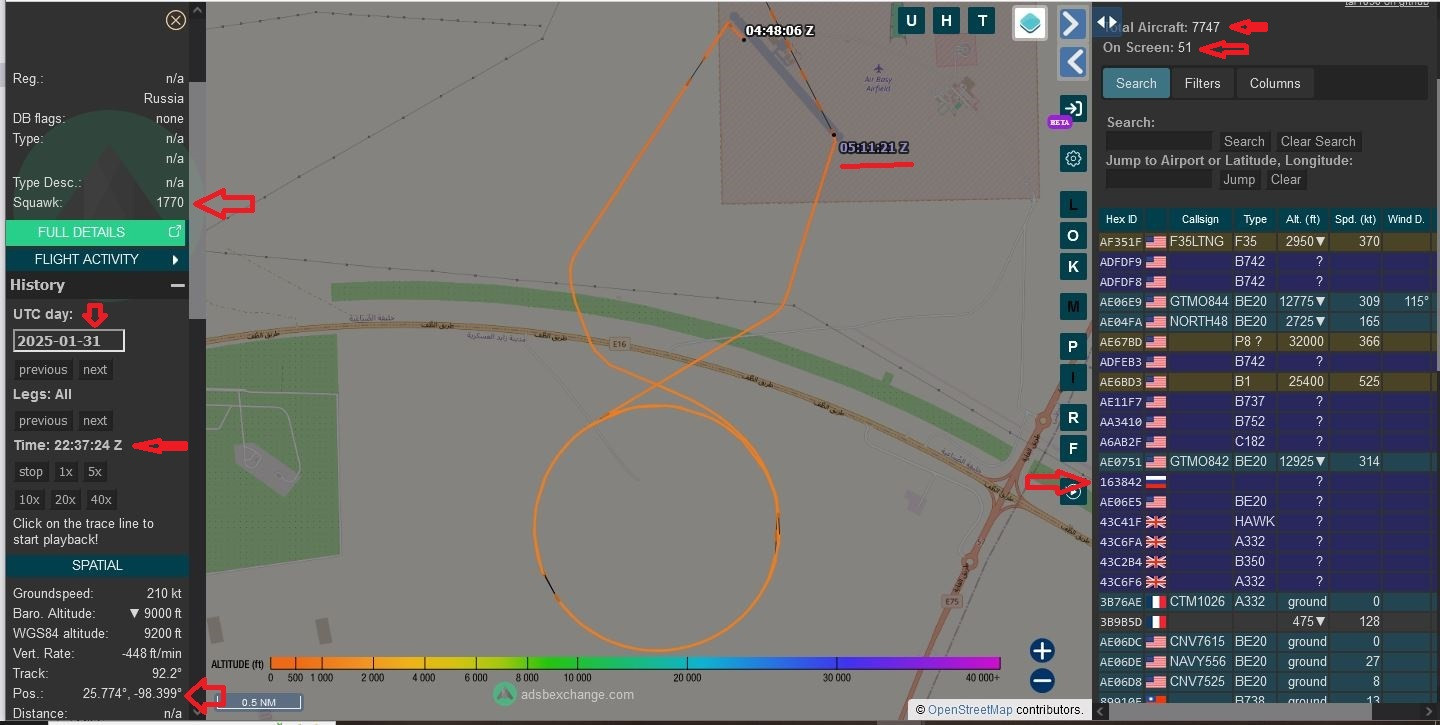Close the aircraft info panel with the X
Viewport: 1440px width, 725px height.
176,20
